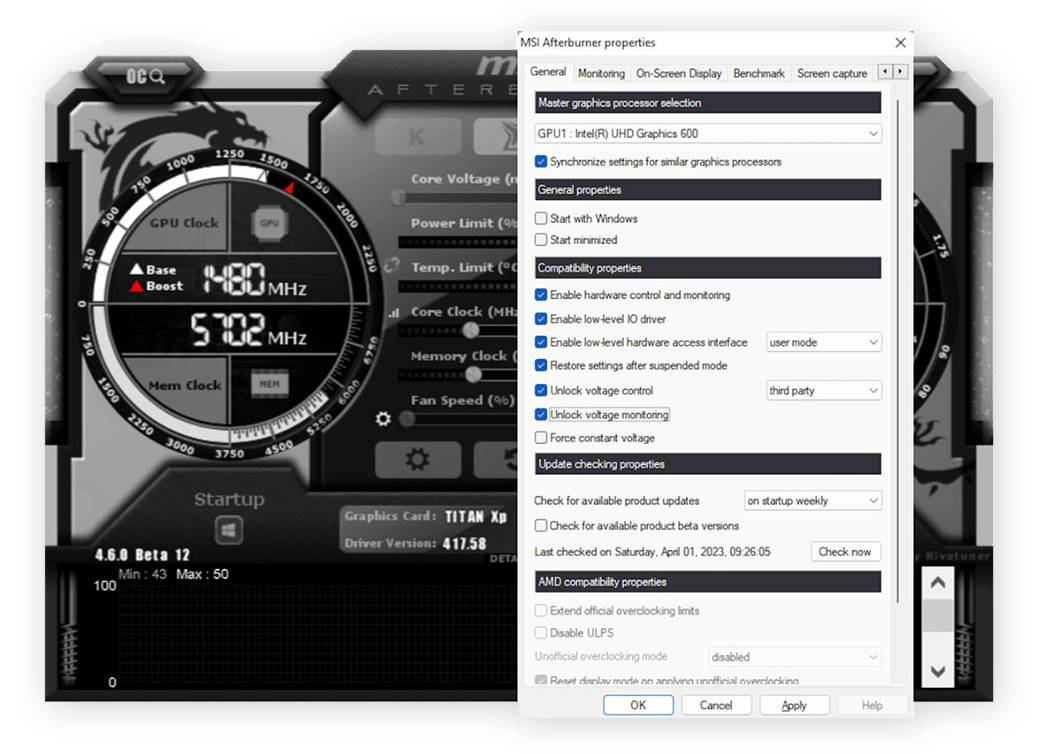The width and height of the screenshot is (1041, 754).
Task: Click the OK button
Action: 638,705
